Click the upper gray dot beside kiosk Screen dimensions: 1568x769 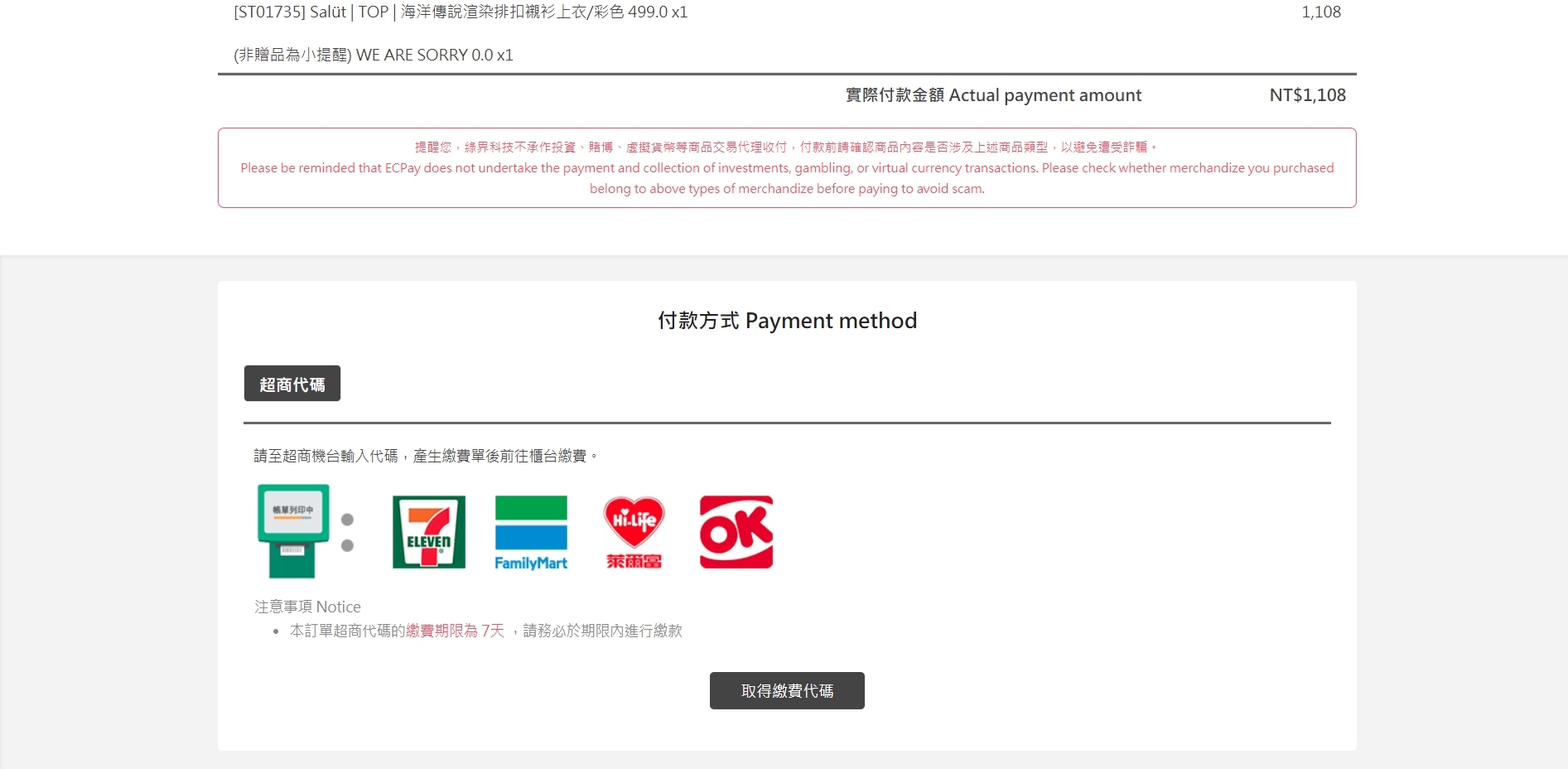(x=347, y=520)
